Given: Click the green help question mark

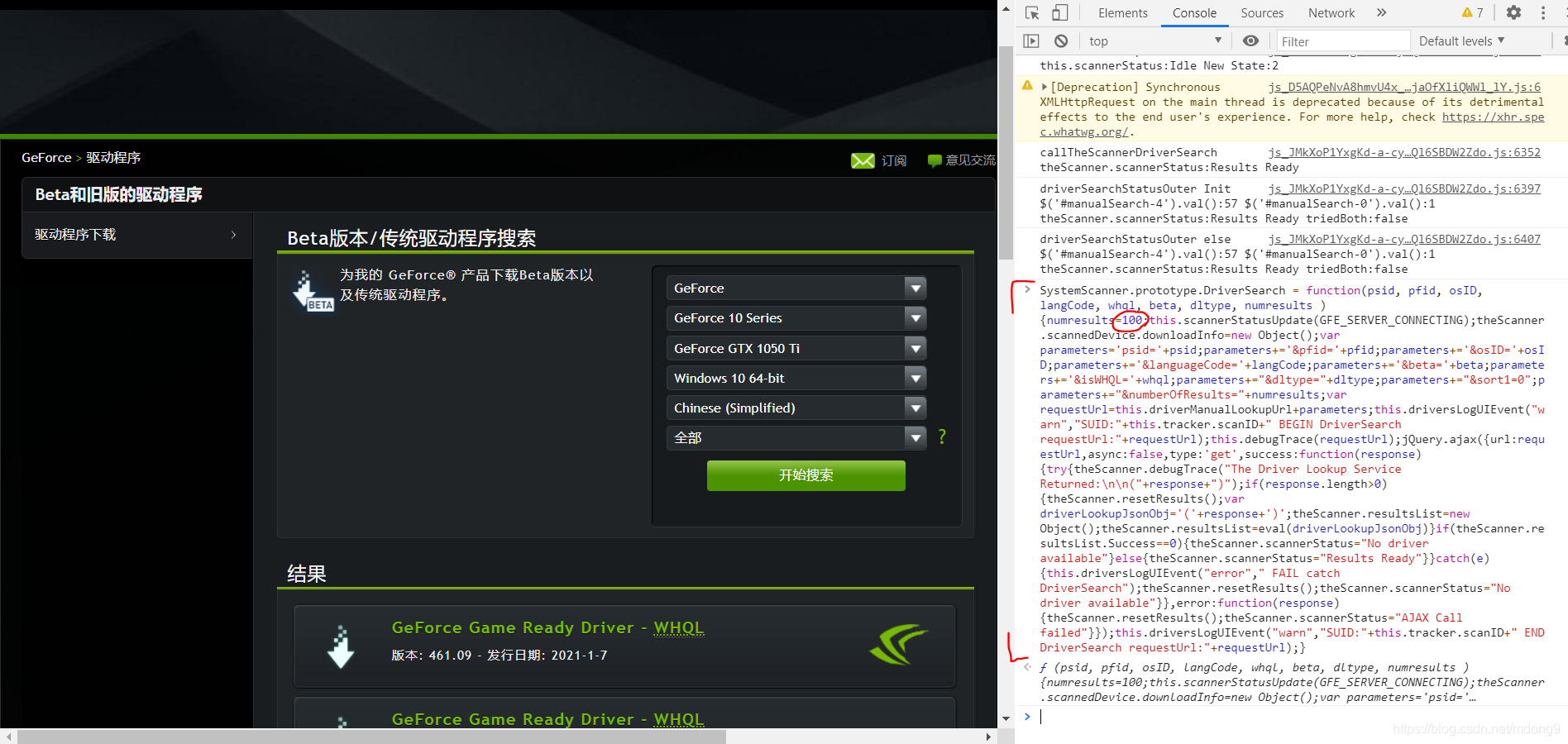Looking at the screenshot, I should pyautogui.click(x=942, y=437).
